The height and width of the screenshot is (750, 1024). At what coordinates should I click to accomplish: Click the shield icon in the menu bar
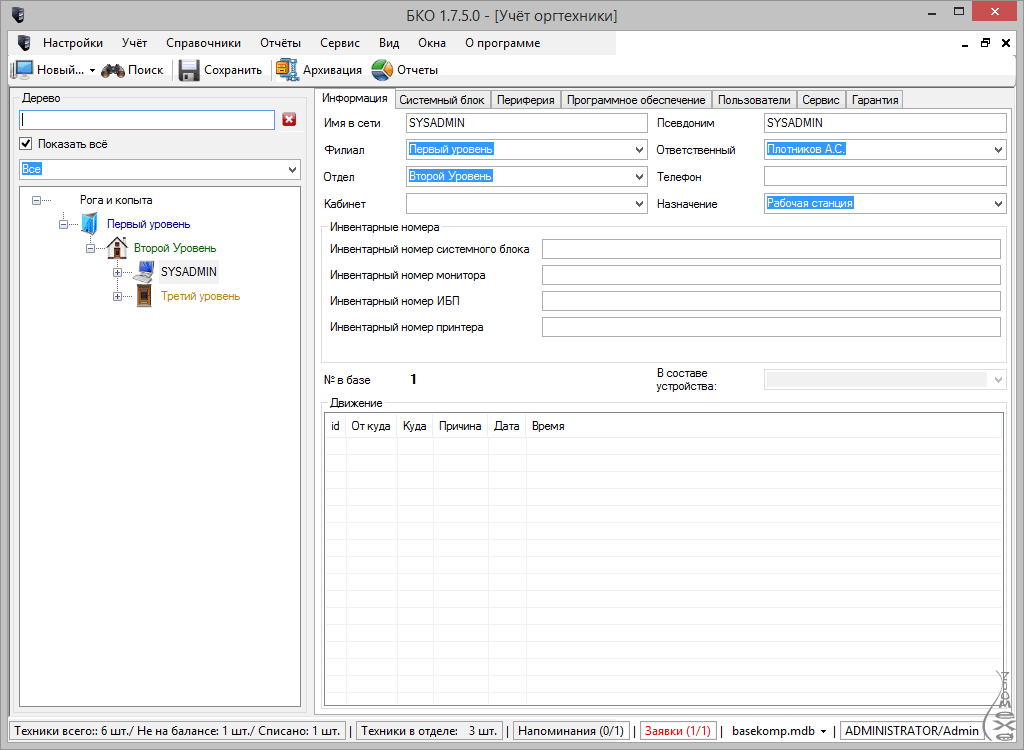click(24, 43)
